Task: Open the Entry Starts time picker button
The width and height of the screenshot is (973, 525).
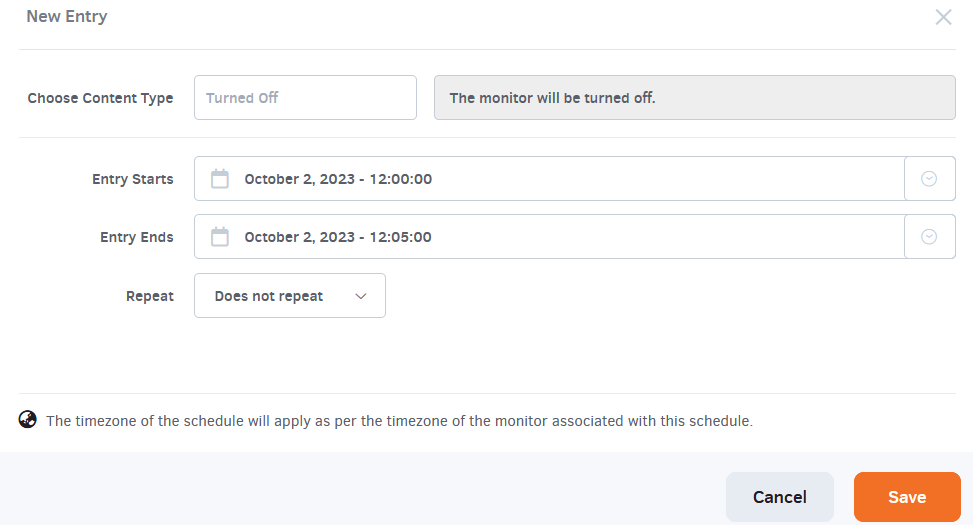Action: coord(929,179)
